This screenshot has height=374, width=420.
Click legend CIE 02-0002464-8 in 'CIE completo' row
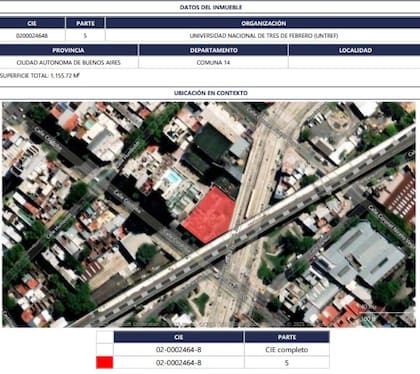179,350
